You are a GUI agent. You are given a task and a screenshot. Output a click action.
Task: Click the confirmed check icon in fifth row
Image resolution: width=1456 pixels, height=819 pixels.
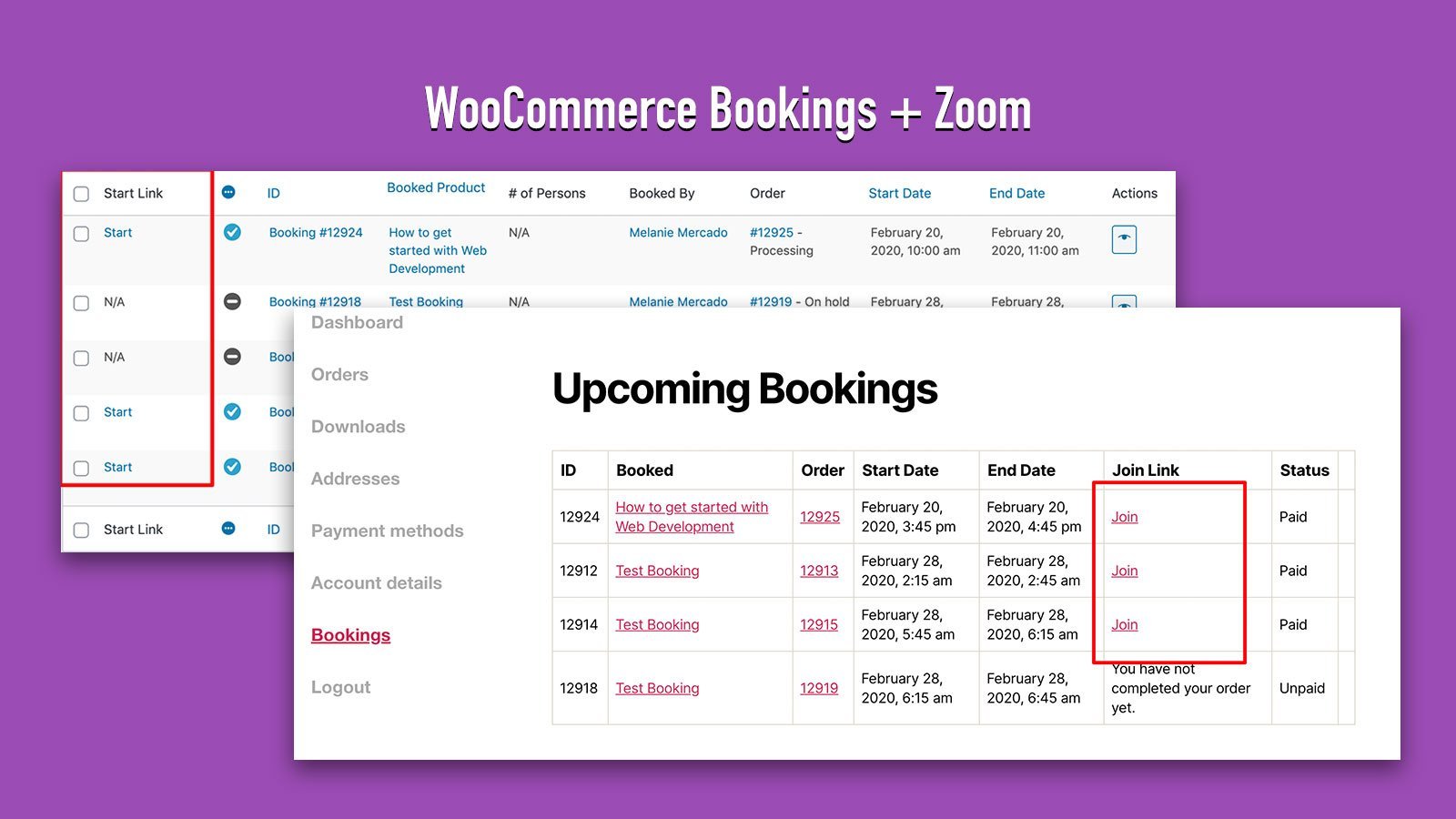coord(232,467)
